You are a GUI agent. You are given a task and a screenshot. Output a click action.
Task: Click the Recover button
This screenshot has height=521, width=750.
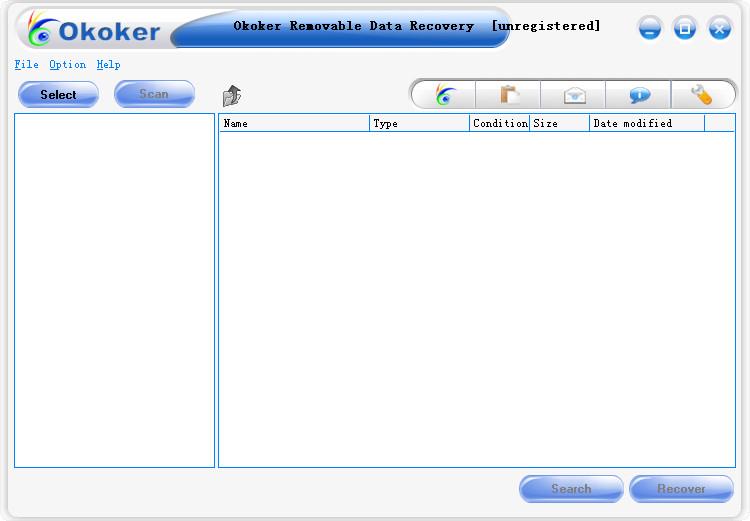click(x=681, y=488)
